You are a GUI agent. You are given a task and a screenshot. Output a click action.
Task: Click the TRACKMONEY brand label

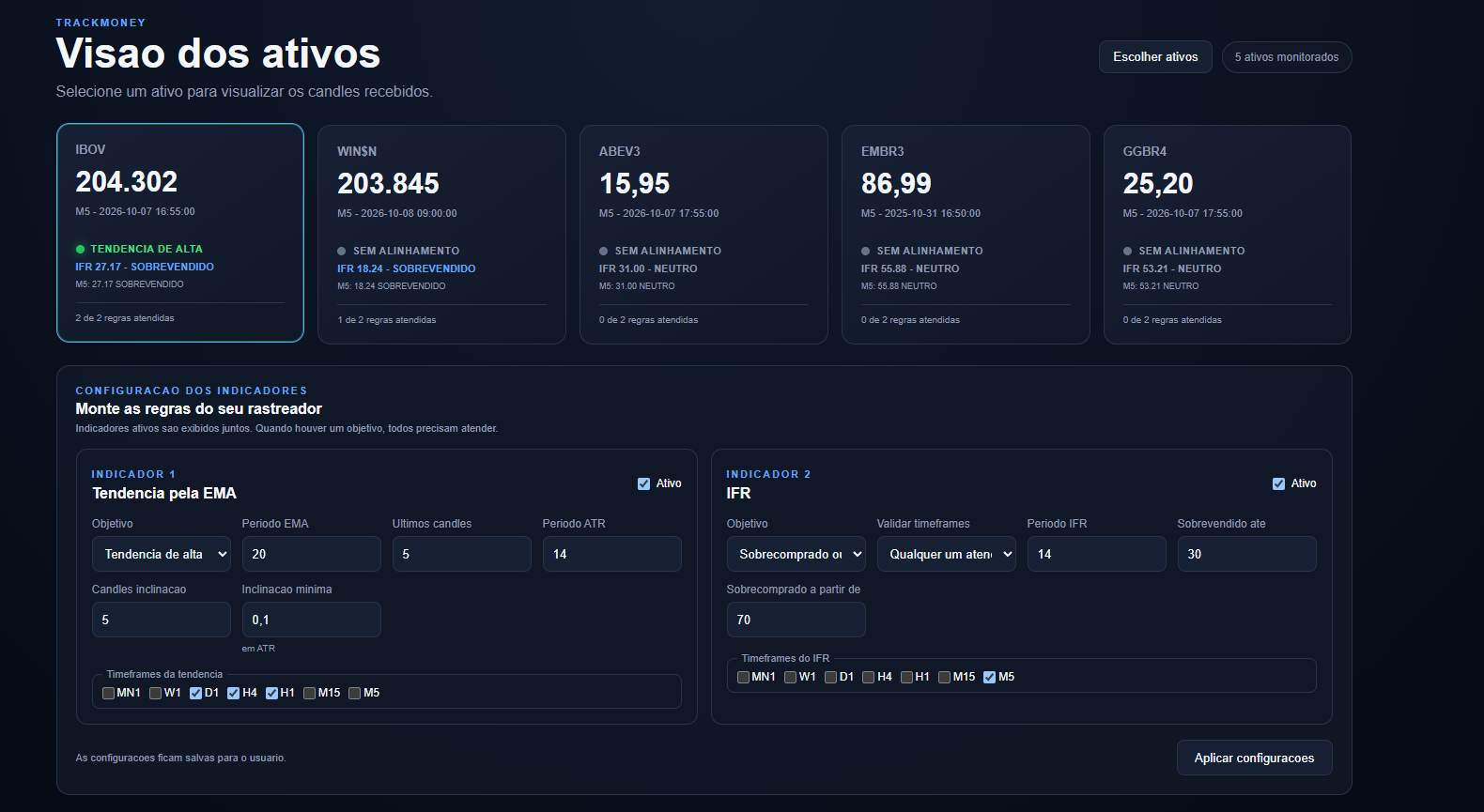[x=100, y=23]
